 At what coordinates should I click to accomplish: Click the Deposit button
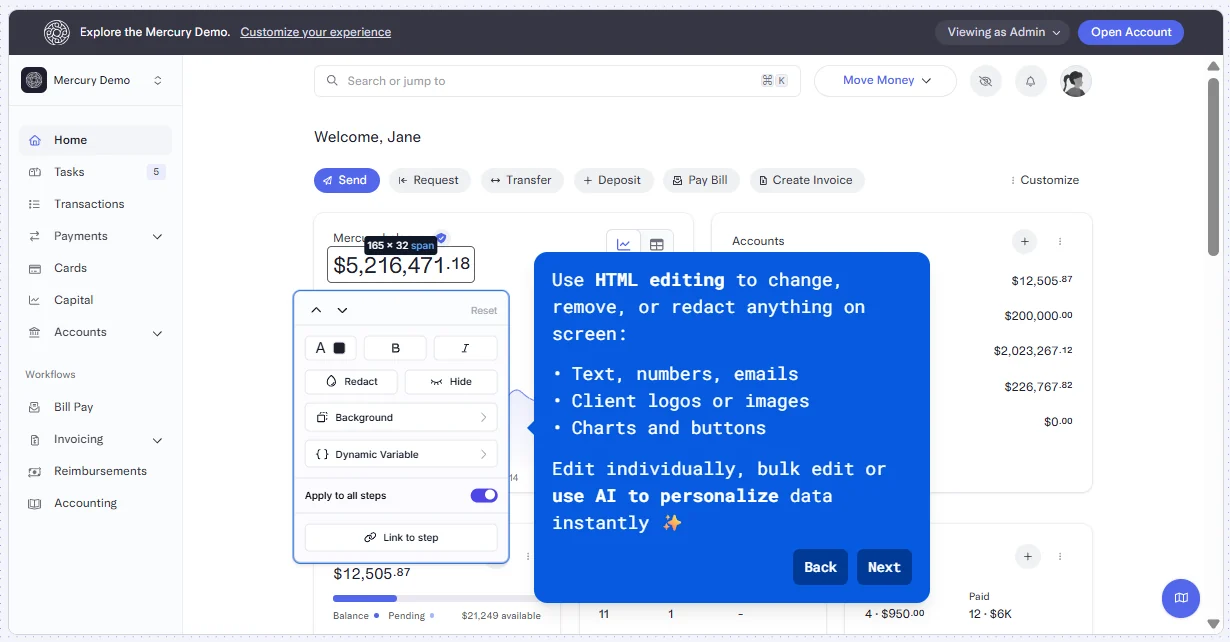(x=613, y=180)
